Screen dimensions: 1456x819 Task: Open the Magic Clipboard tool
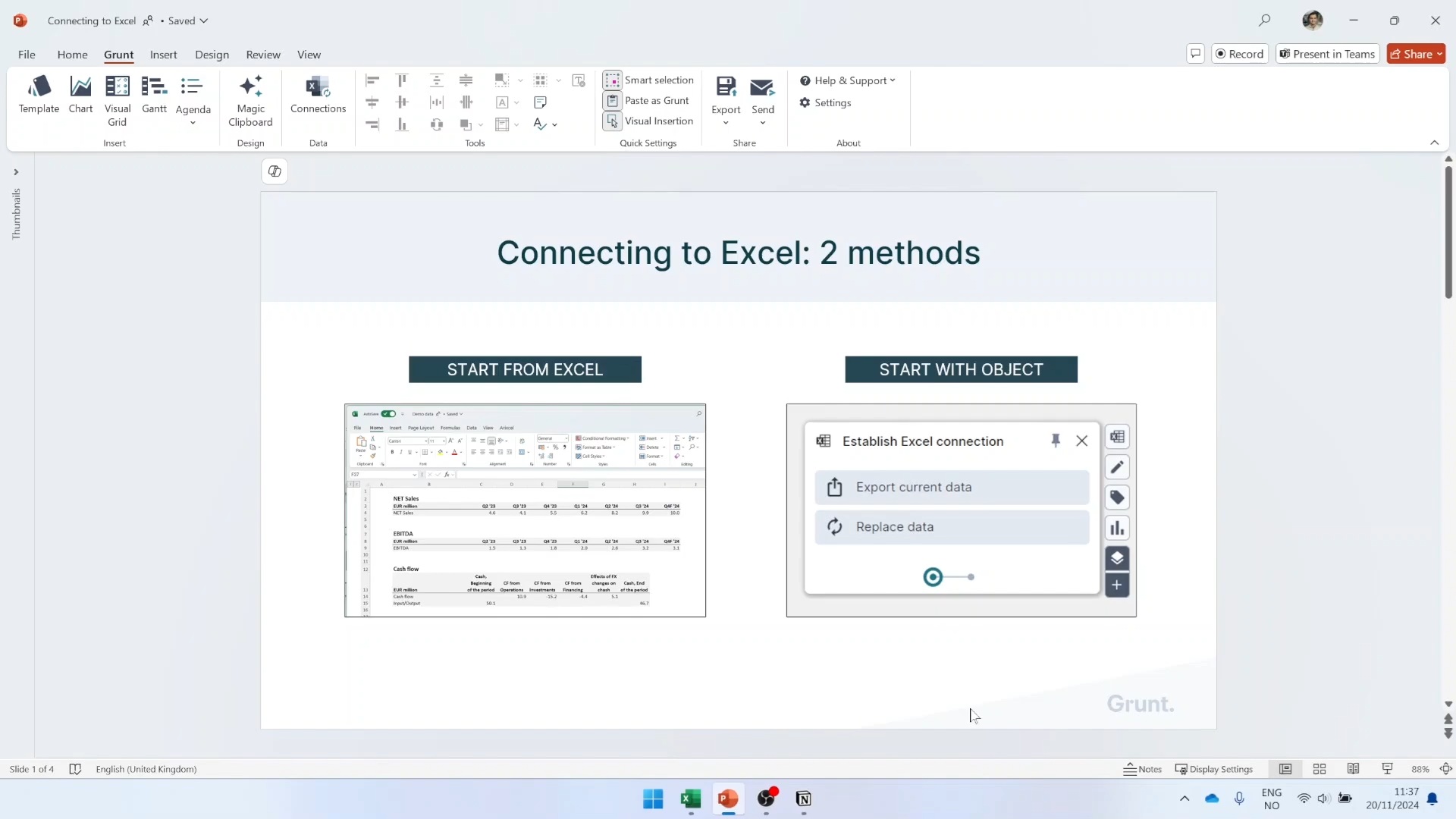click(250, 101)
